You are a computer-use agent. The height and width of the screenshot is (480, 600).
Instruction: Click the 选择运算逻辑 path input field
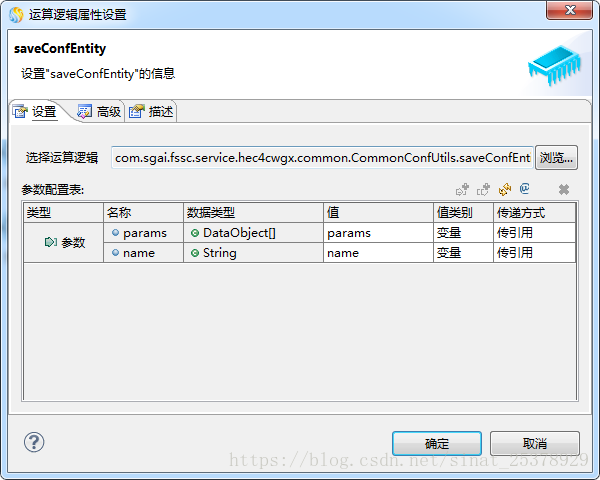tap(322, 157)
